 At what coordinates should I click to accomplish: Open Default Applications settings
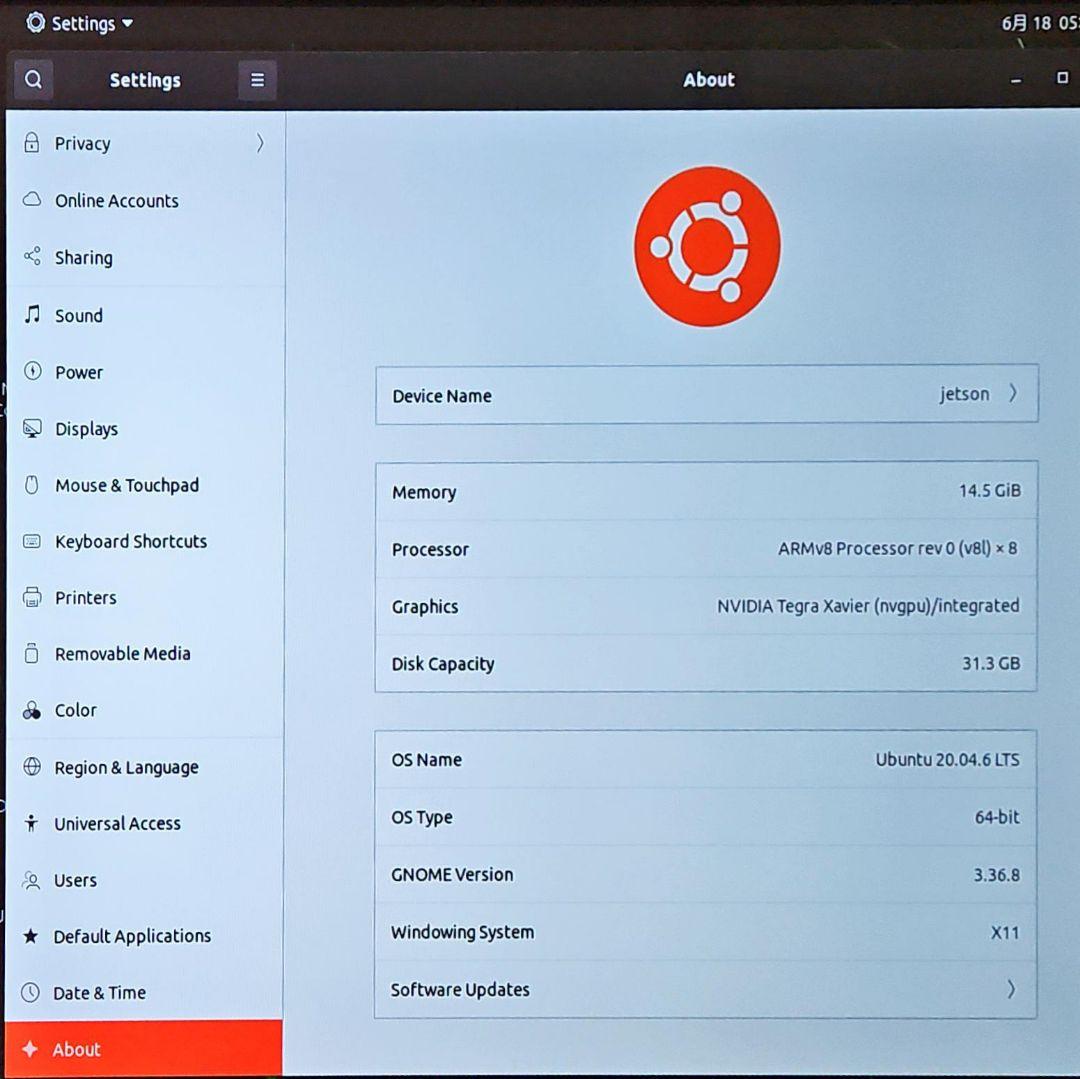145,936
